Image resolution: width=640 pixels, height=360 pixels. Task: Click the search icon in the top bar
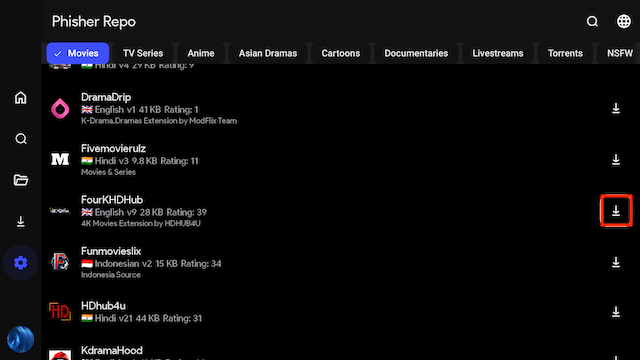click(592, 21)
